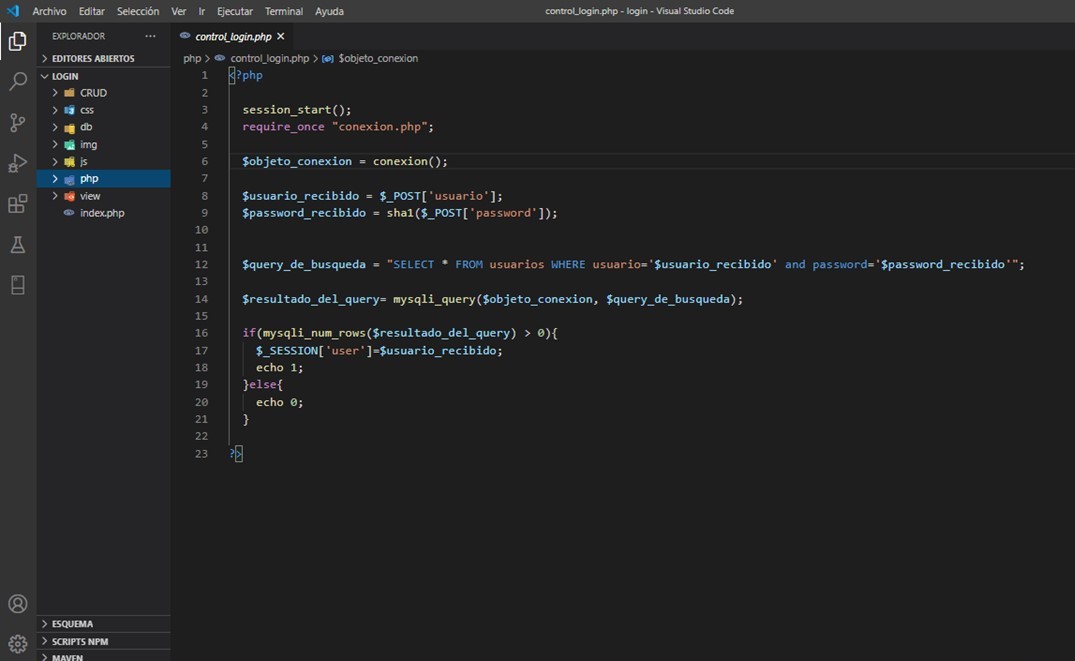Image resolution: width=1075 pixels, height=661 pixels.
Task: Open the Terminal menu
Action: [283, 11]
